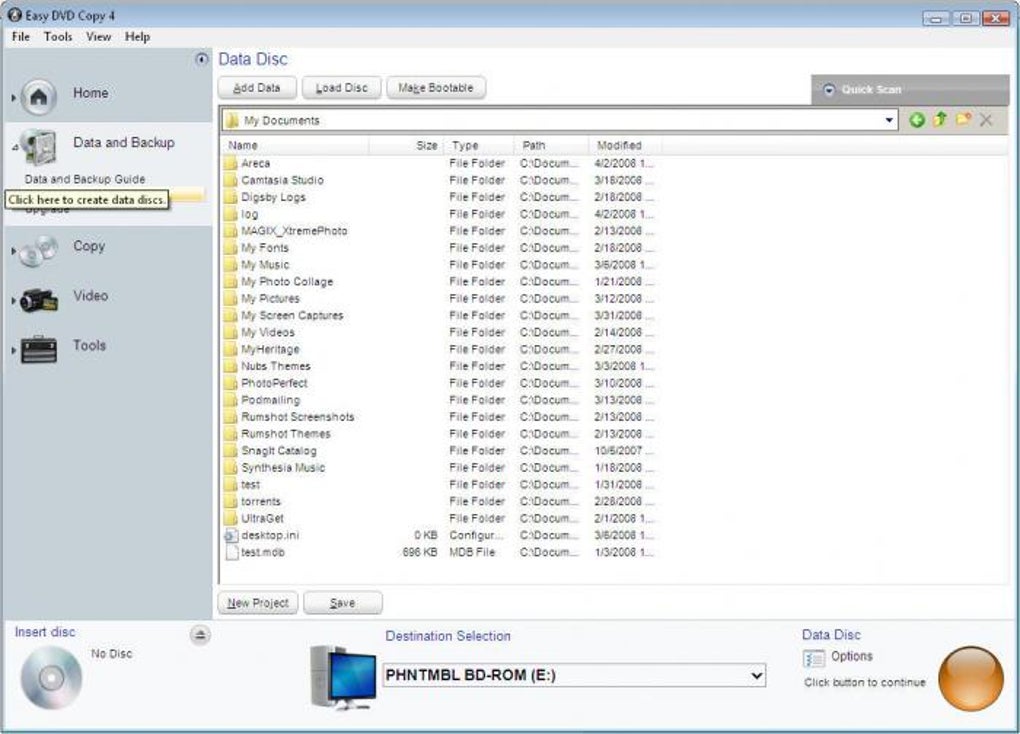Open the PHNTMBL BD-ROM destination dropdown
1020x734 pixels.
click(x=756, y=675)
